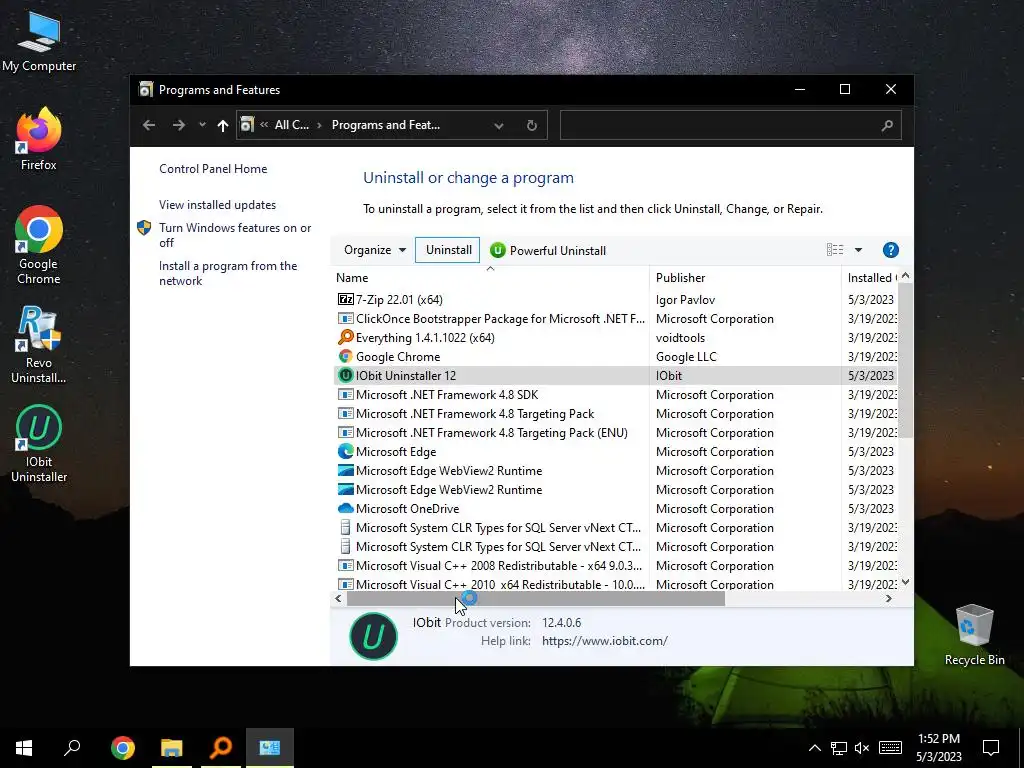Viewport: 1024px width, 768px height.
Task: Refresh the Programs and Features address bar
Action: point(532,125)
